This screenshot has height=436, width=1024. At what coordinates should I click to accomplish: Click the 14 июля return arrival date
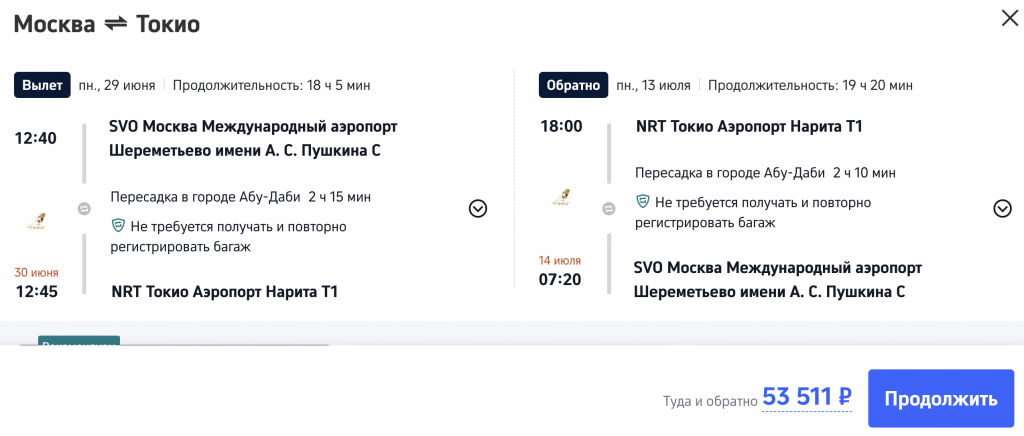pyautogui.click(x=560, y=261)
